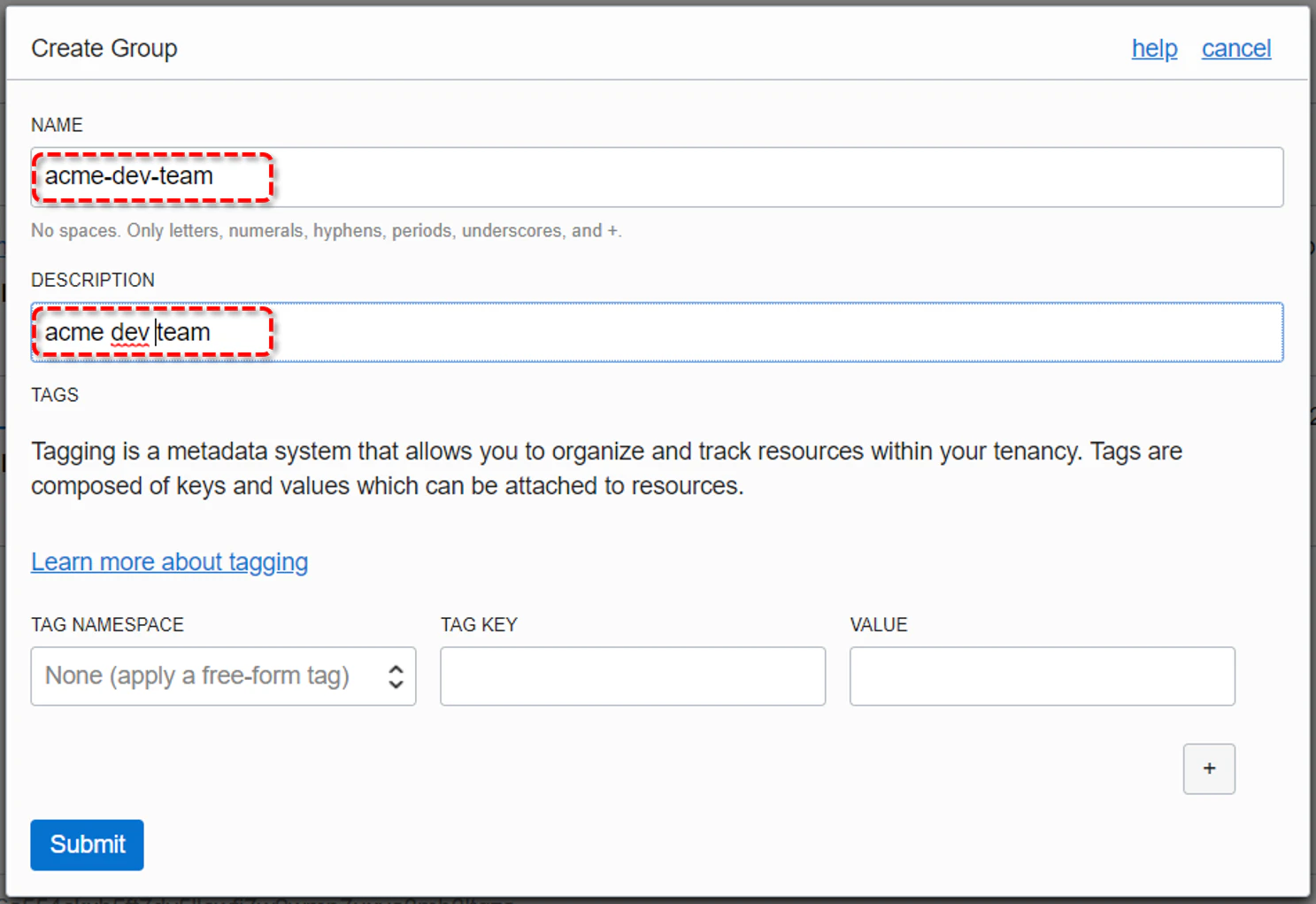The width and height of the screenshot is (1316, 904).
Task: Click the TAG KEY label
Action: pyautogui.click(x=479, y=625)
